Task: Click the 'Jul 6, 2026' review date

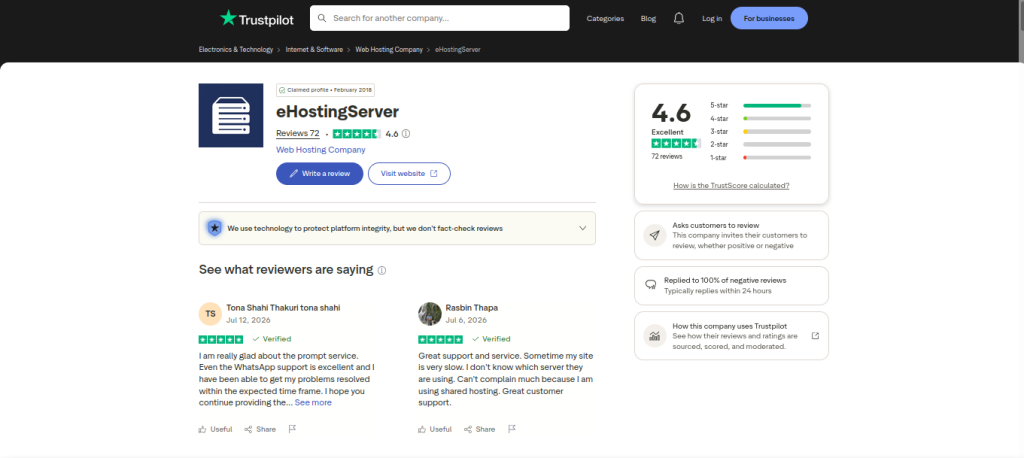Action: coord(466,320)
